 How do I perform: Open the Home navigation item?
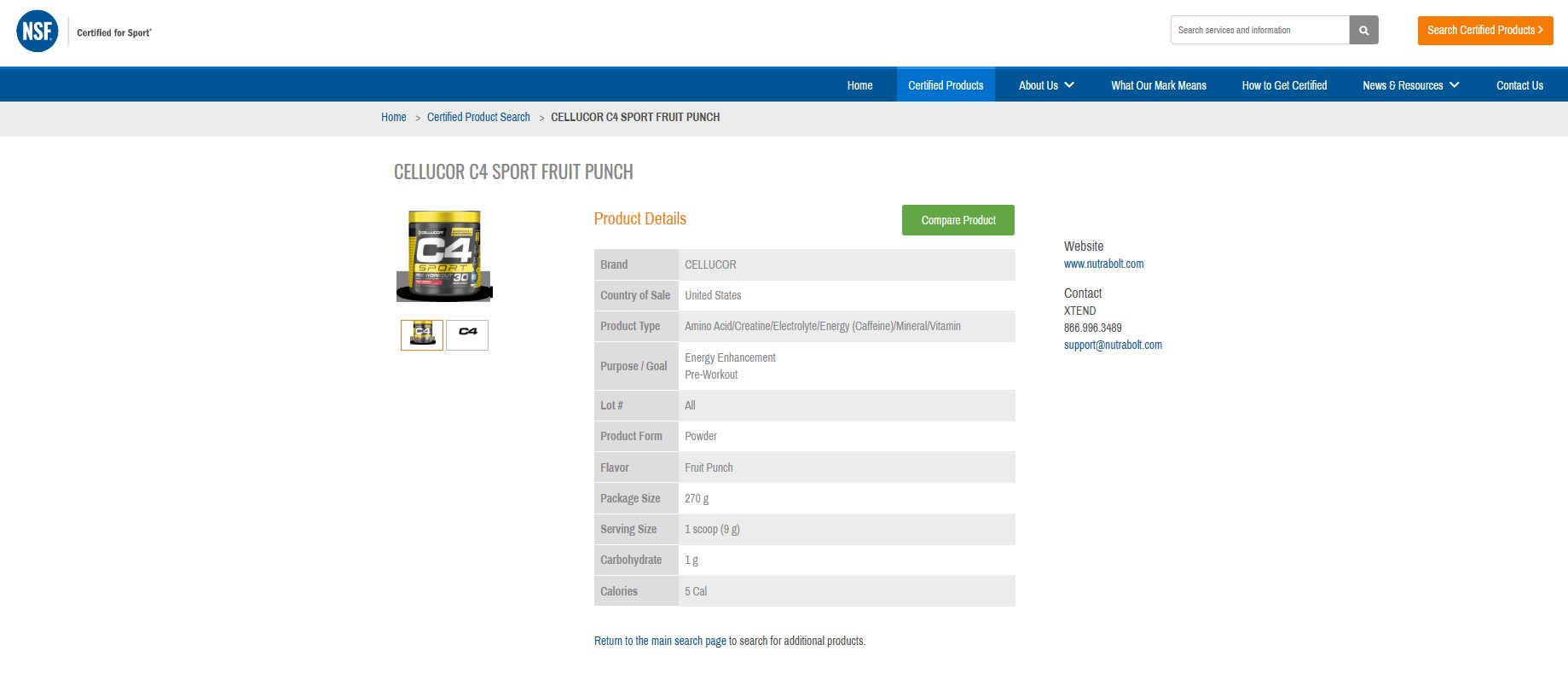pos(859,85)
